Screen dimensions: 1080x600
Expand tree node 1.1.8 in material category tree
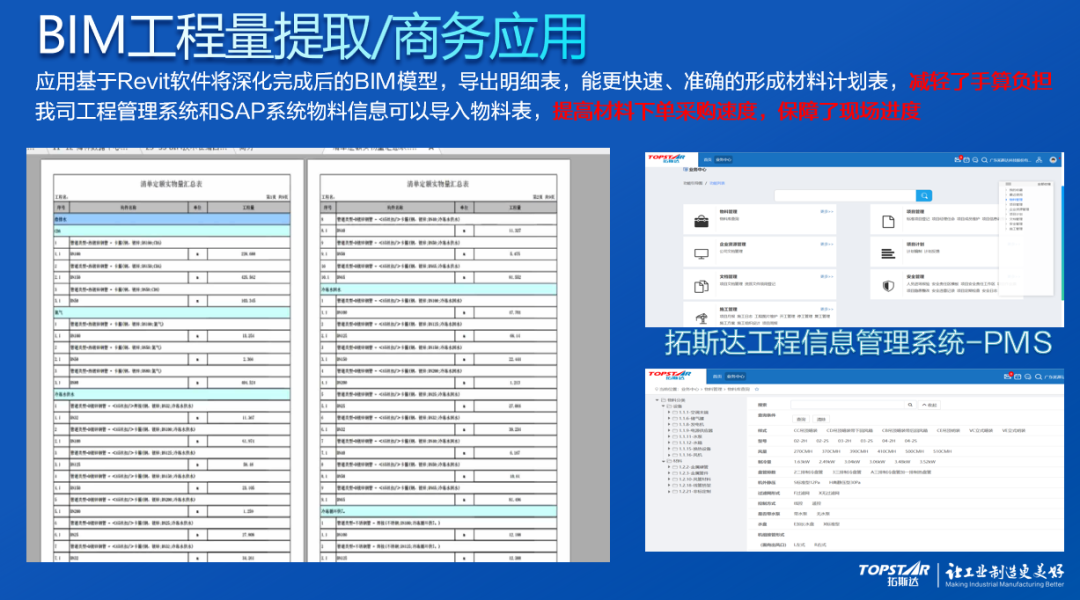pos(669,424)
